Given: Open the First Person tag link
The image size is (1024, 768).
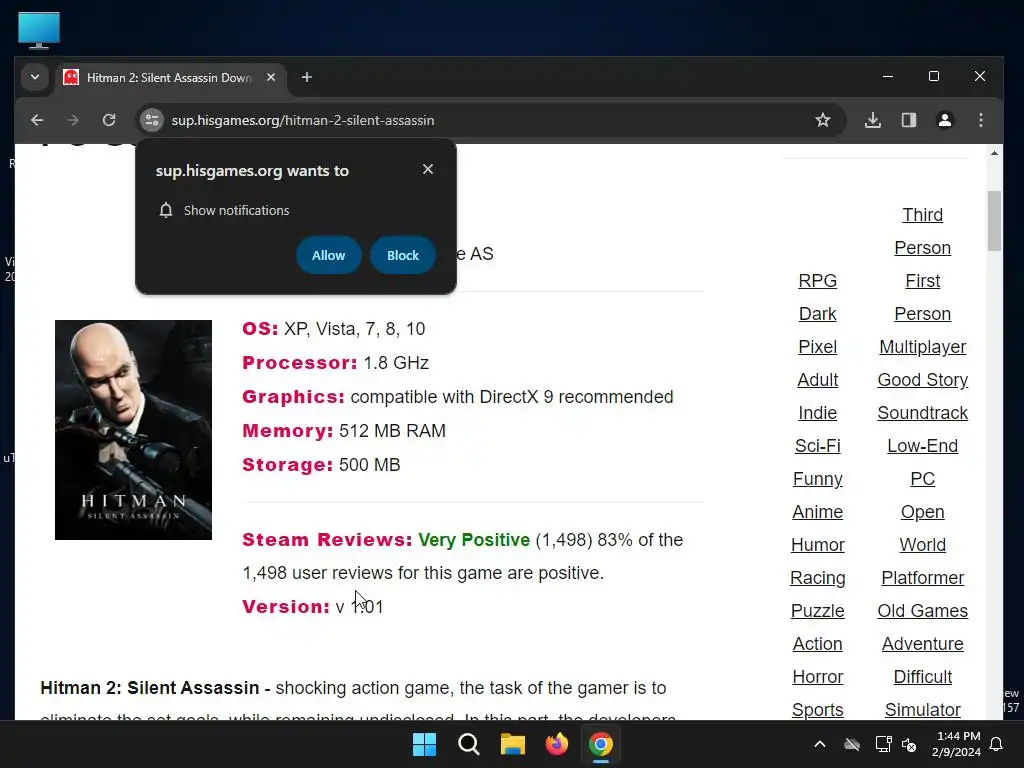Looking at the screenshot, I should tap(922, 297).
